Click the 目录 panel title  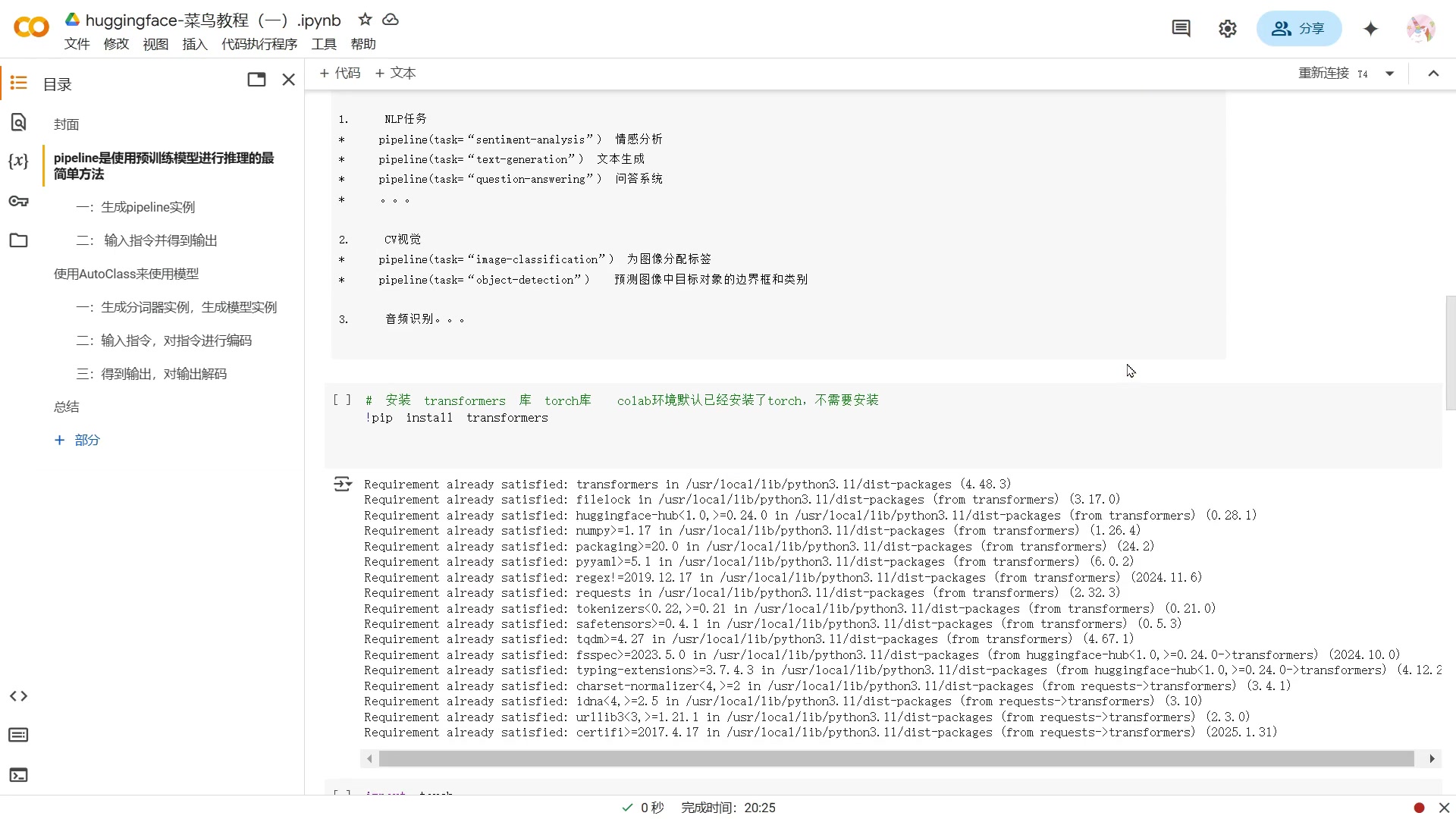tap(58, 84)
